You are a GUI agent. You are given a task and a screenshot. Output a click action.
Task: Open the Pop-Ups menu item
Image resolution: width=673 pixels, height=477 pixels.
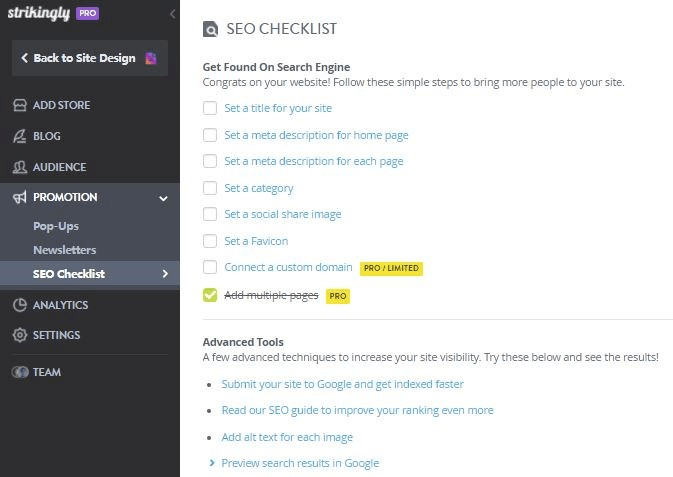click(56, 226)
